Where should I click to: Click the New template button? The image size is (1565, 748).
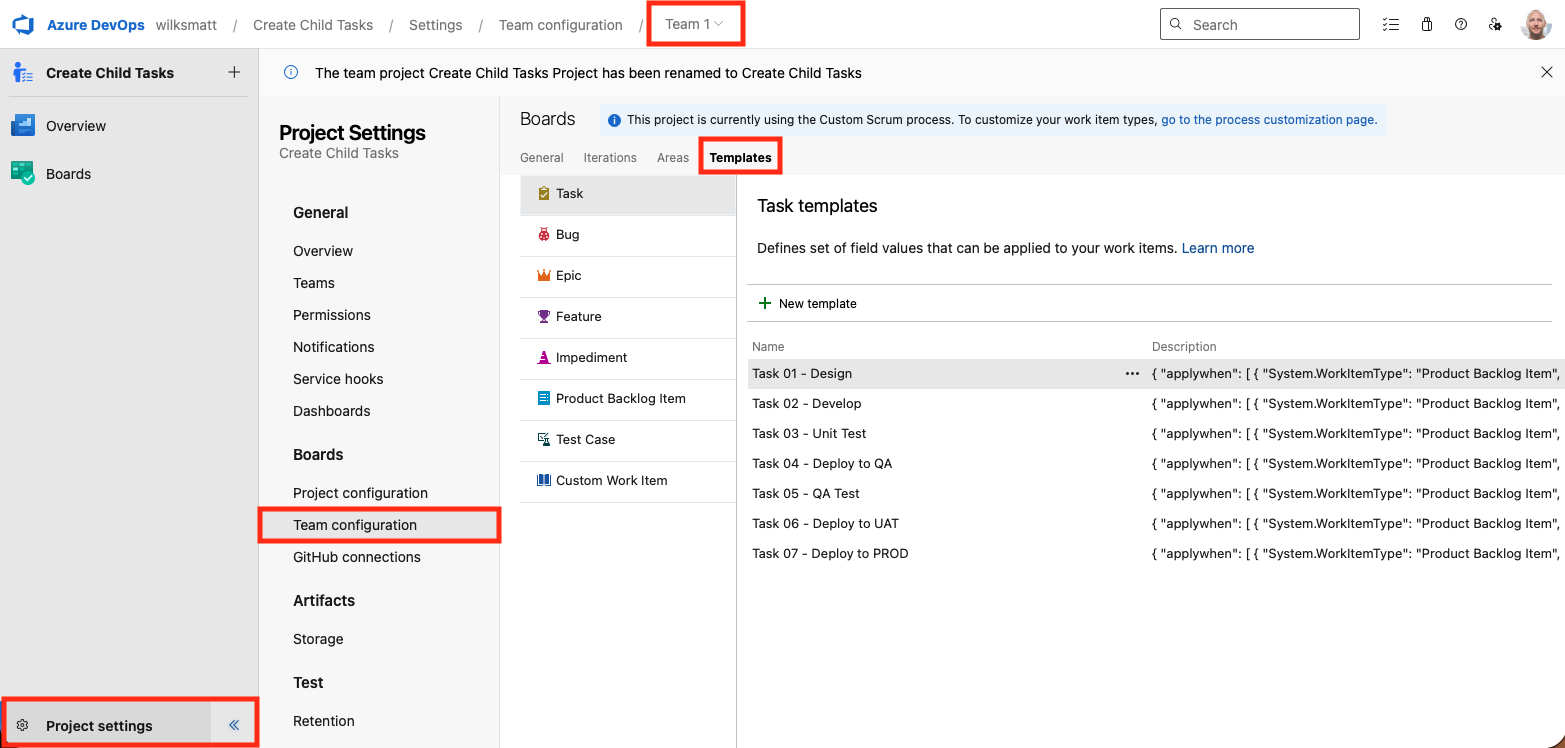(x=808, y=303)
